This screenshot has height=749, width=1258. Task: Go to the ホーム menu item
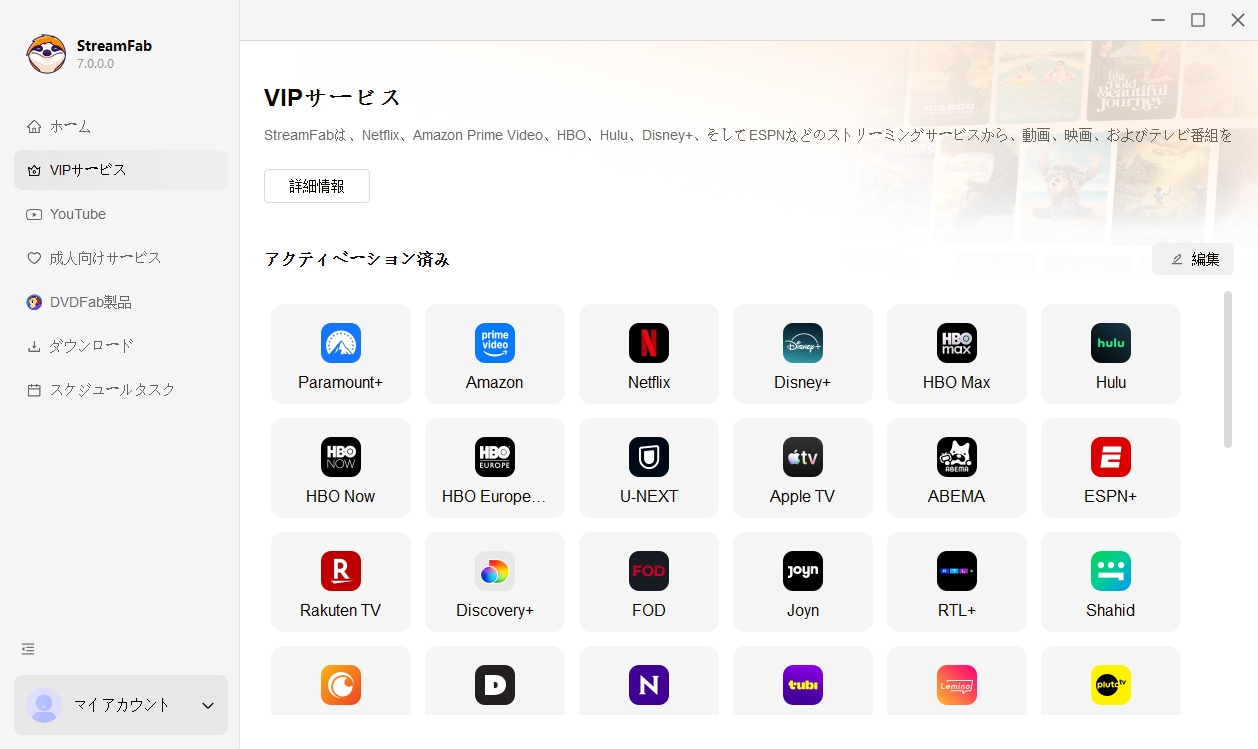coord(70,126)
